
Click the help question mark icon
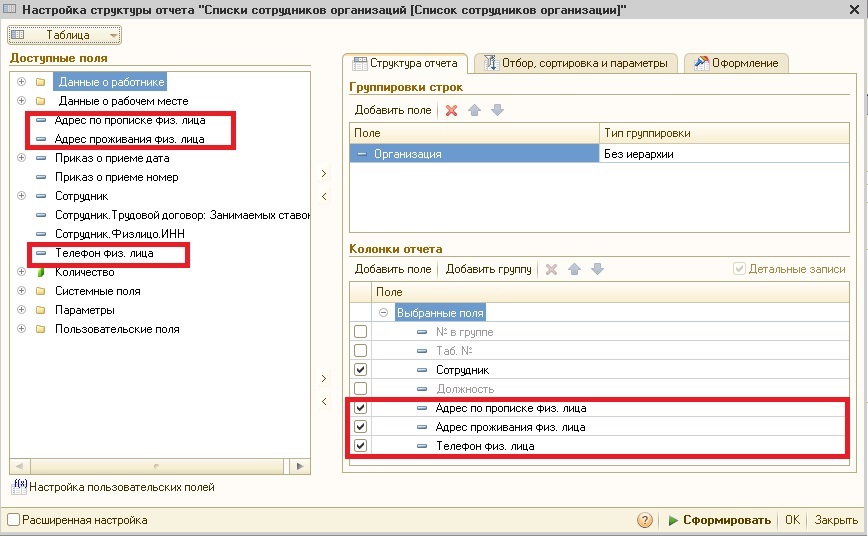tap(644, 520)
